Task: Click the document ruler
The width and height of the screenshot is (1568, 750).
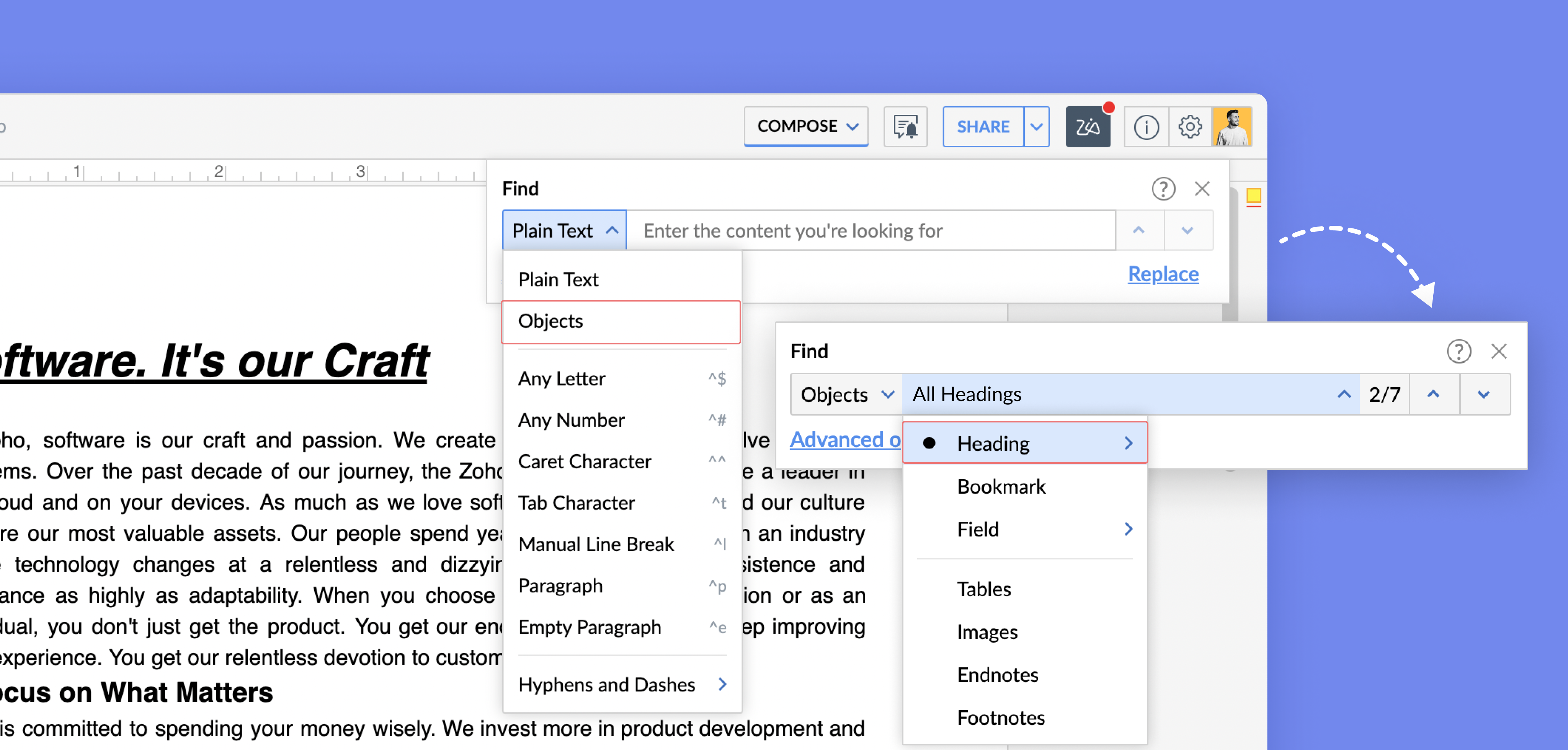Action: click(243, 172)
